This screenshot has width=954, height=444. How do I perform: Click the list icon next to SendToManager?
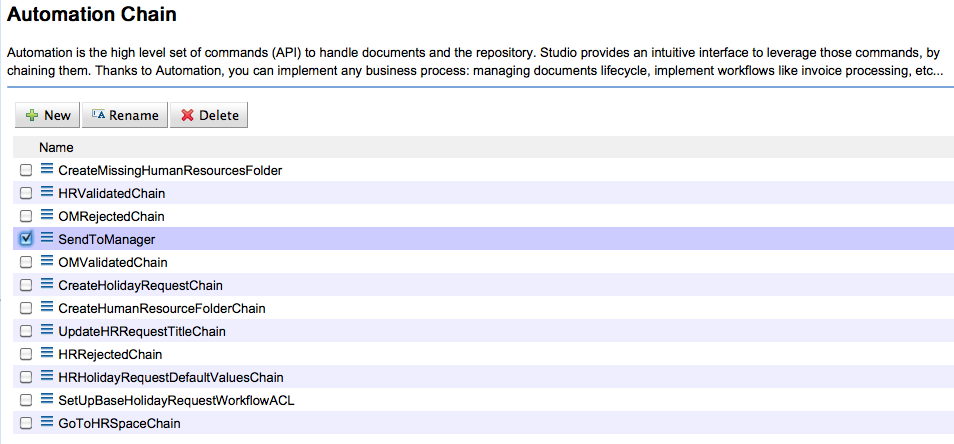(46, 238)
